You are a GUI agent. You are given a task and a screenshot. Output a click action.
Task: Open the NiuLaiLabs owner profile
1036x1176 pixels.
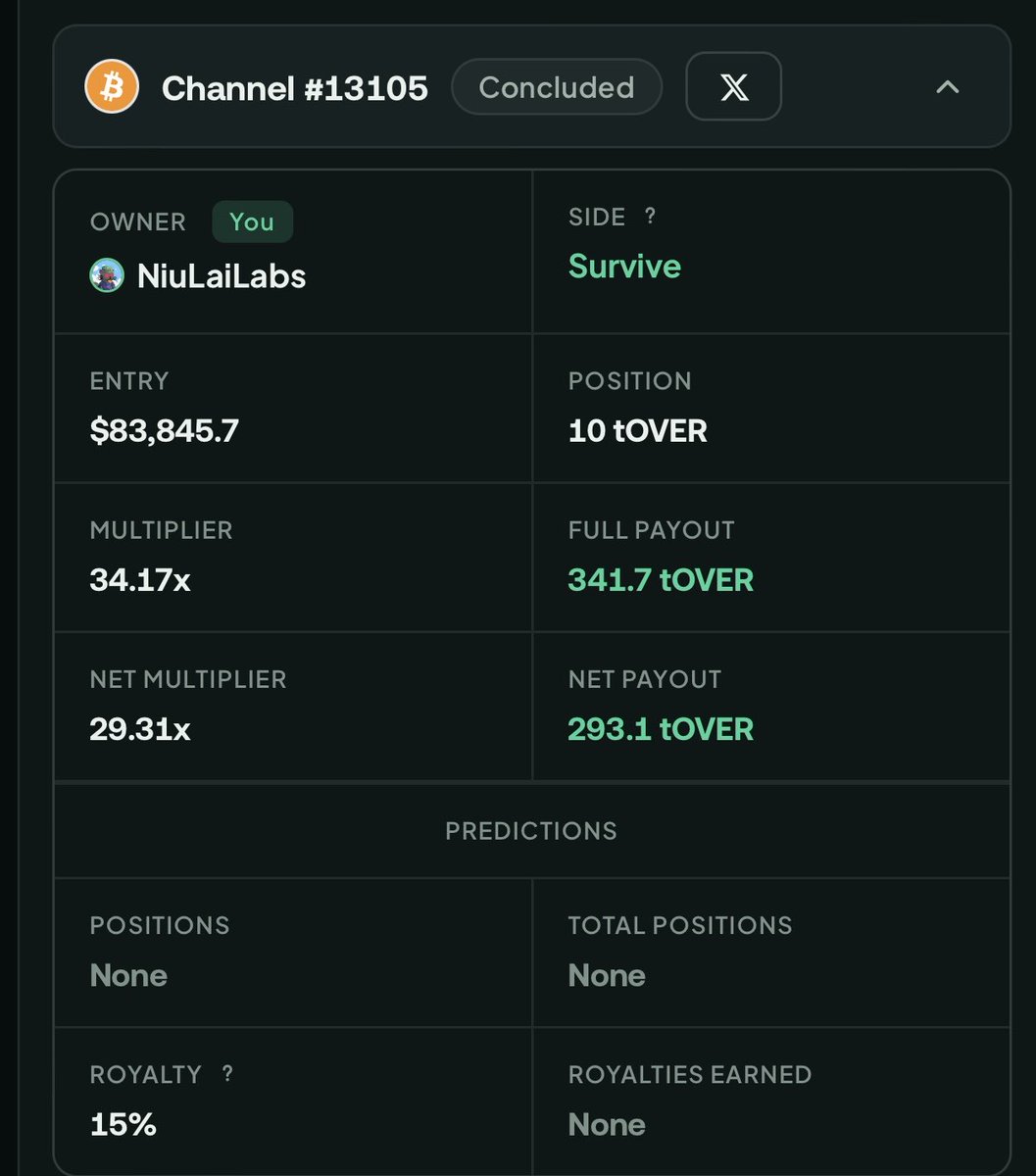click(x=222, y=276)
